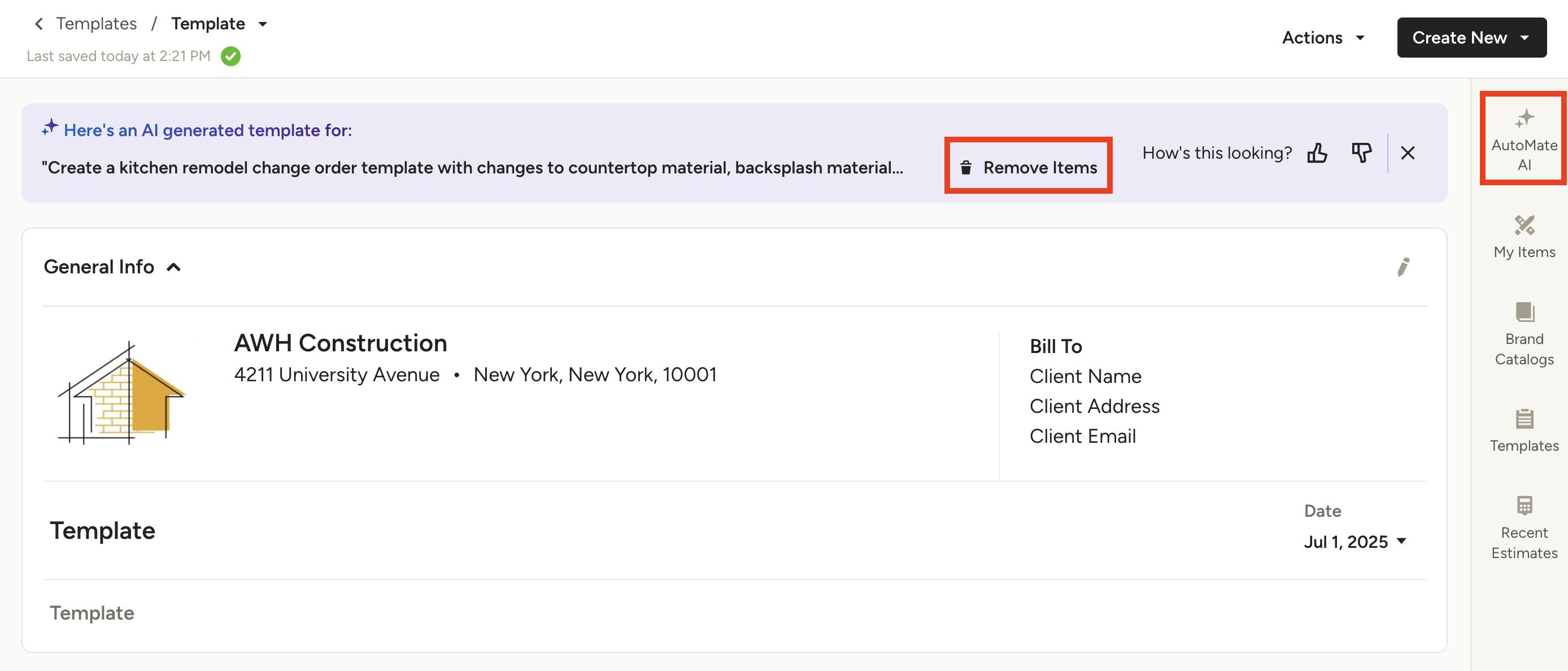This screenshot has width=1568, height=671.
Task: Click the large Template title heading
Action: pyautogui.click(x=102, y=530)
